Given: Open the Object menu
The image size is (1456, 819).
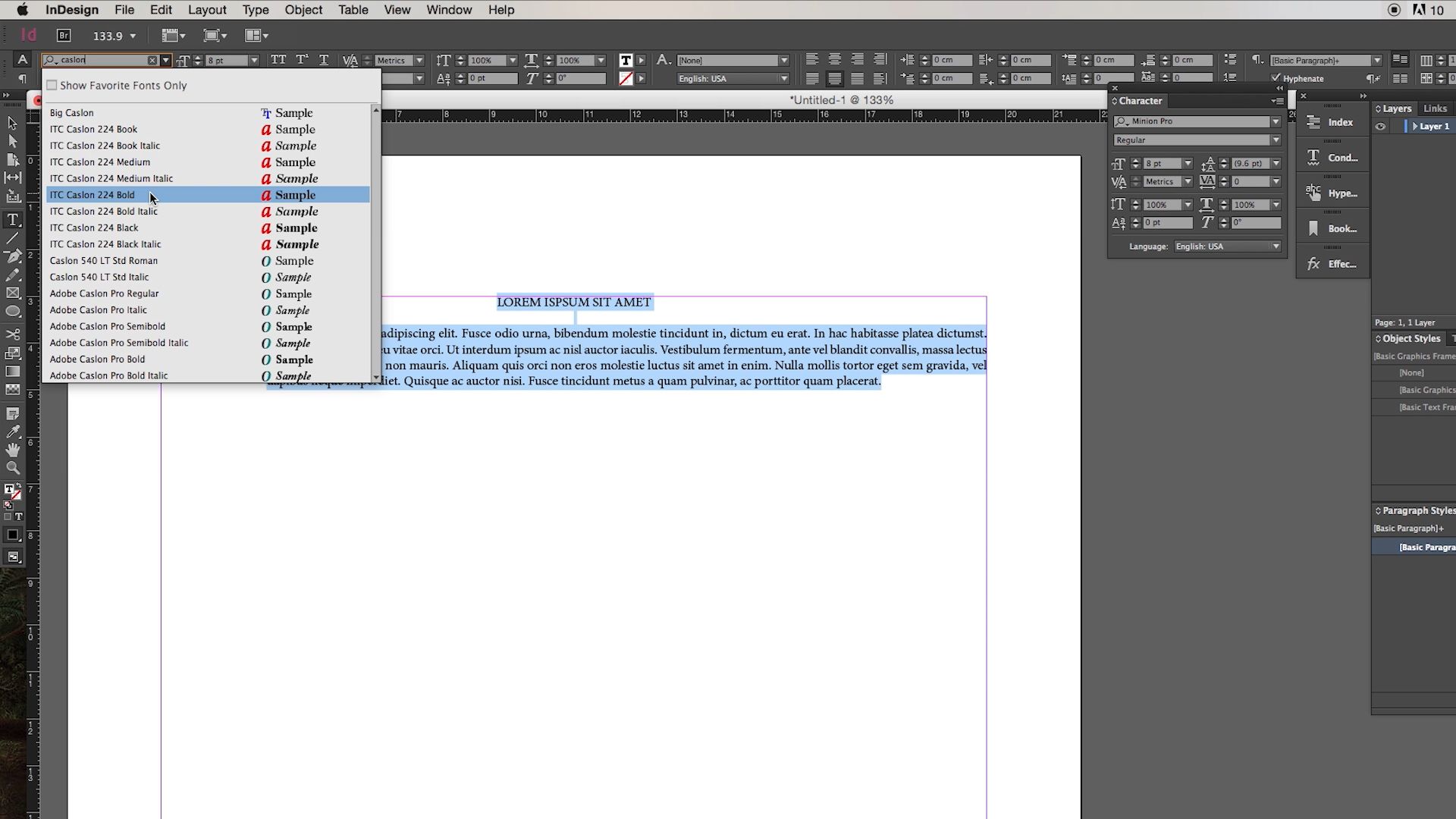Looking at the screenshot, I should (x=303, y=10).
